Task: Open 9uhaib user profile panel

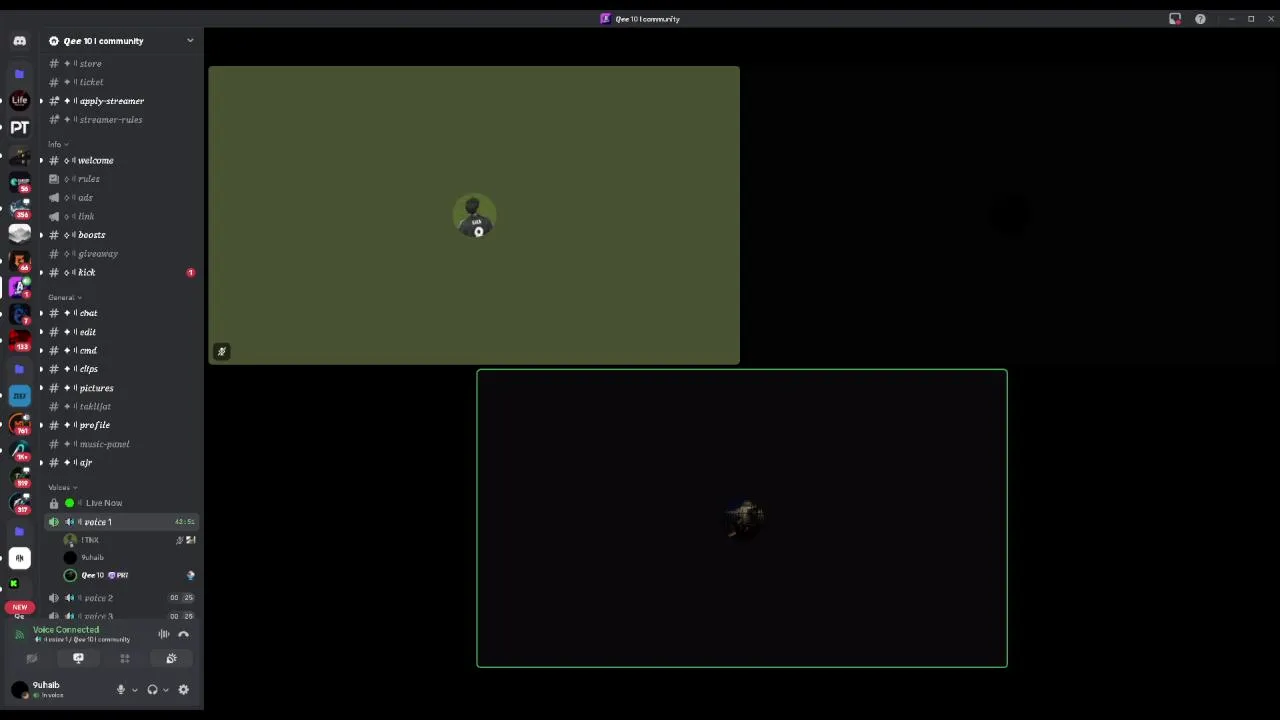Action: [x=58, y=689]
